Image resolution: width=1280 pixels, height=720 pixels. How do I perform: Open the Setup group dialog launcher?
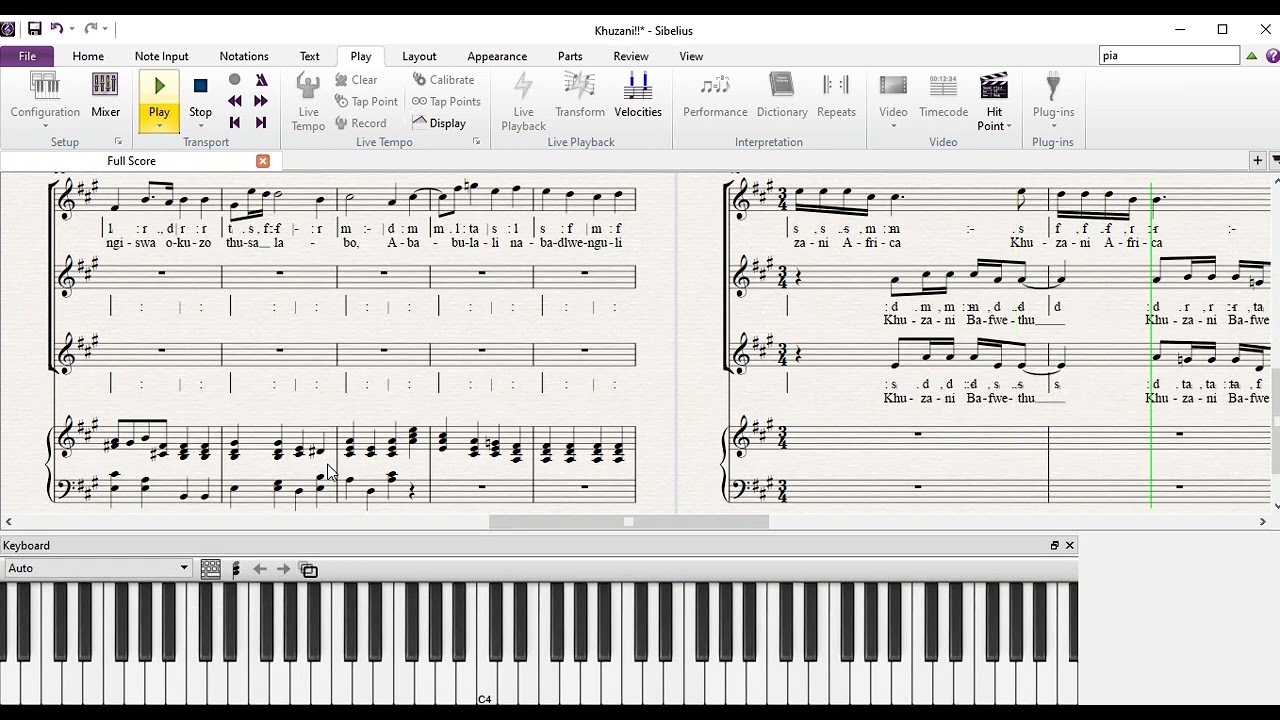(118, 142)
